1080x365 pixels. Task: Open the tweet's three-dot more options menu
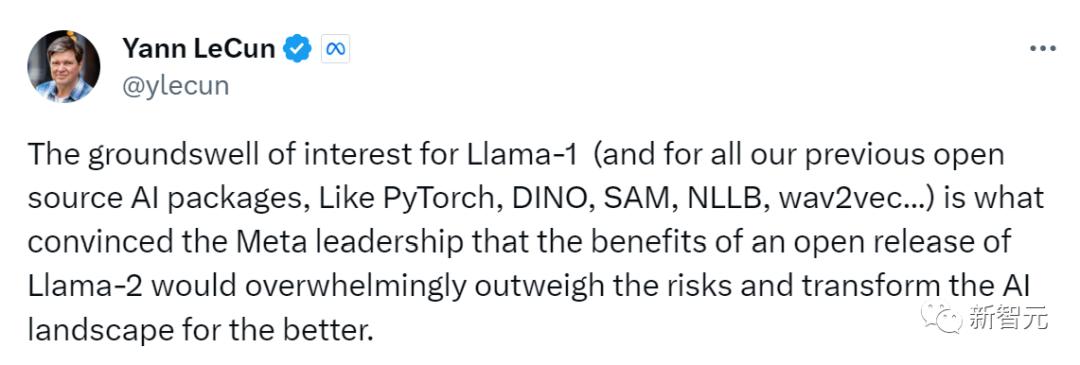point(1043,48)
